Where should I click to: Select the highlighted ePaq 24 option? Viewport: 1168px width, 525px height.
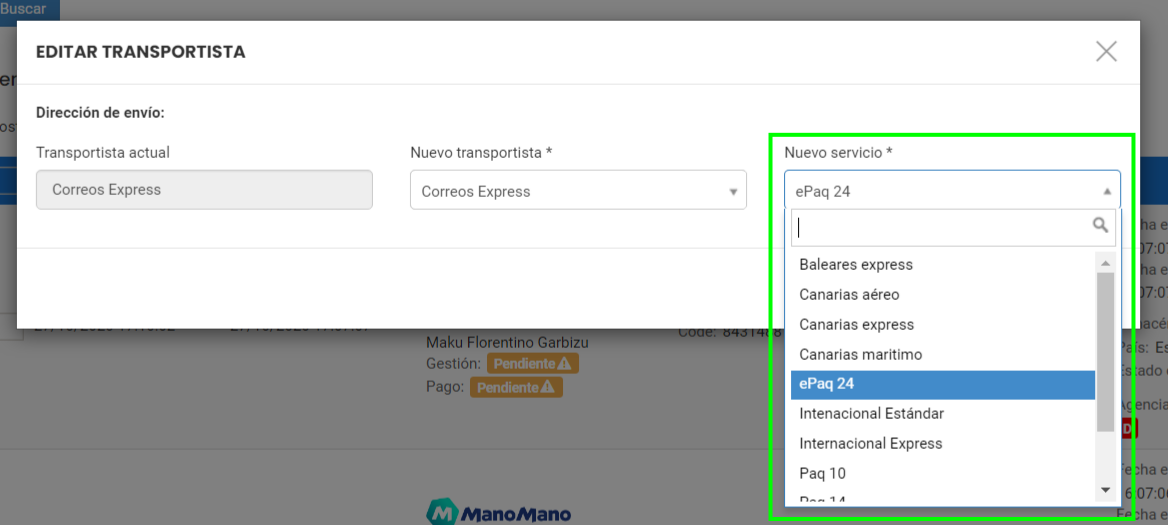pyautogui.click(x=943, y=384)
